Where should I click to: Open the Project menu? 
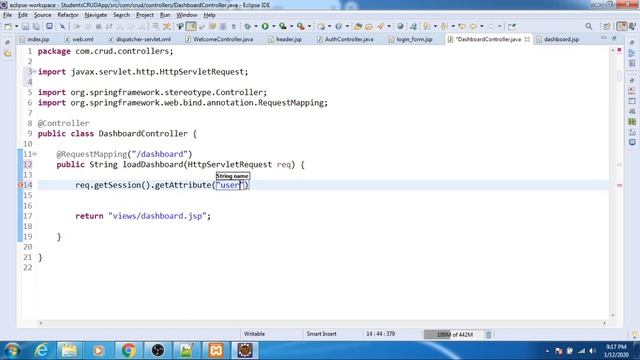coord(144,15)
